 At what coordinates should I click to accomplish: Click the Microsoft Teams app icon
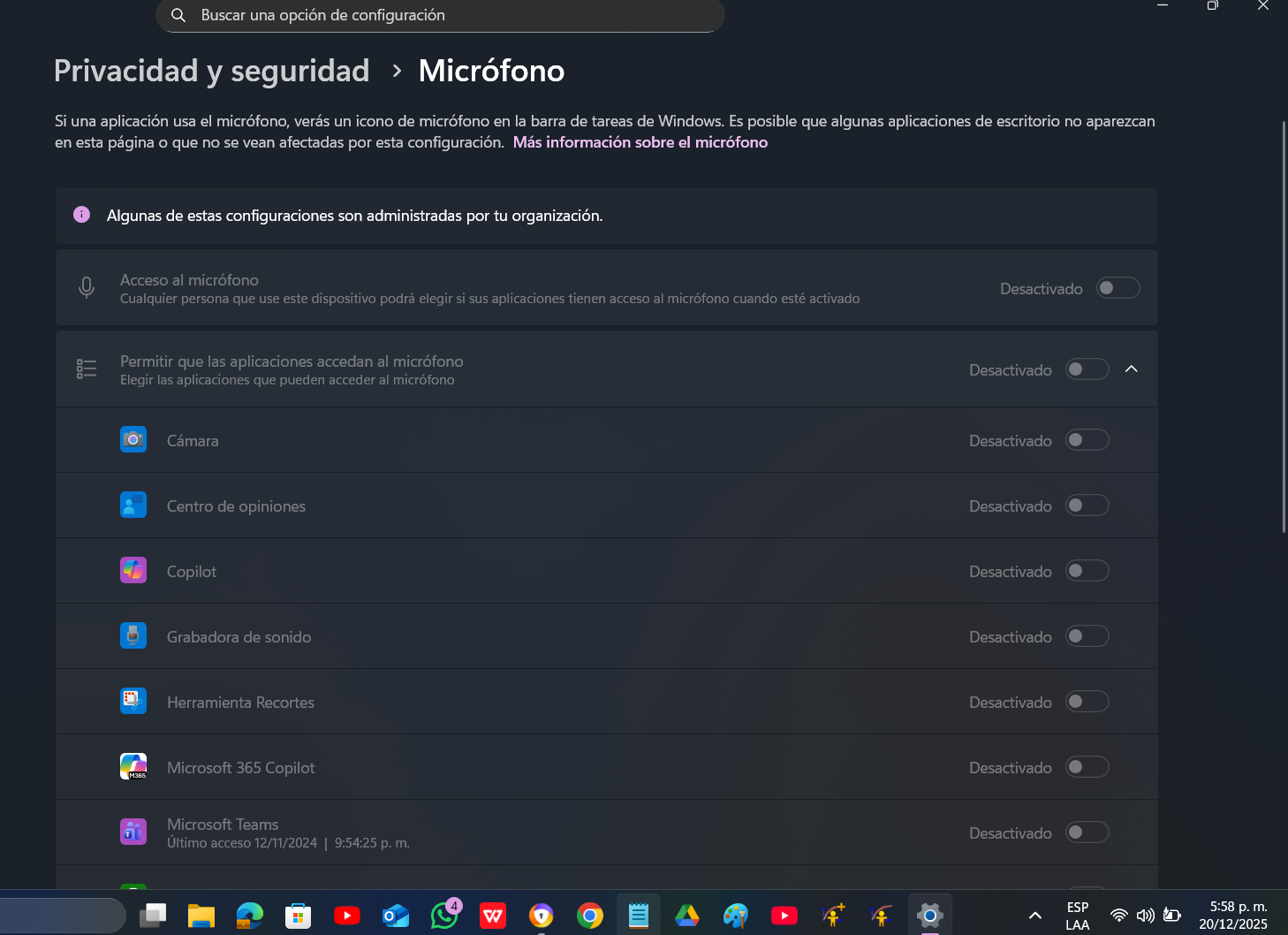coord(133,832)
